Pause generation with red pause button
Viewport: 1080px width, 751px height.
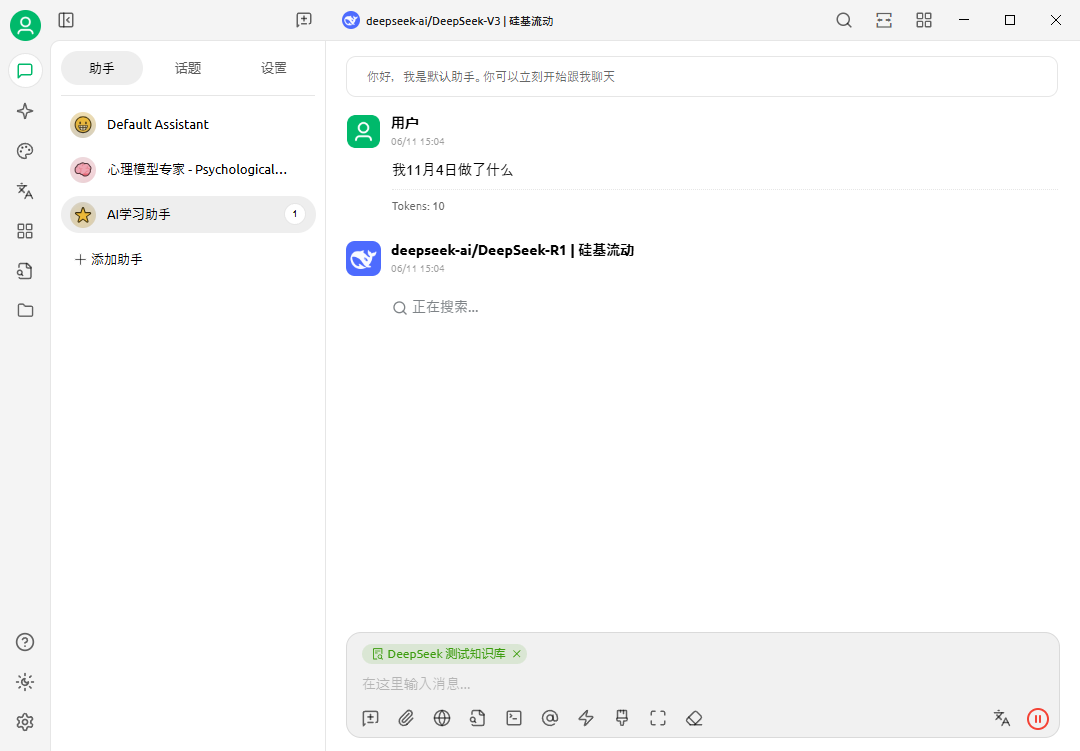click(1037, 719)
